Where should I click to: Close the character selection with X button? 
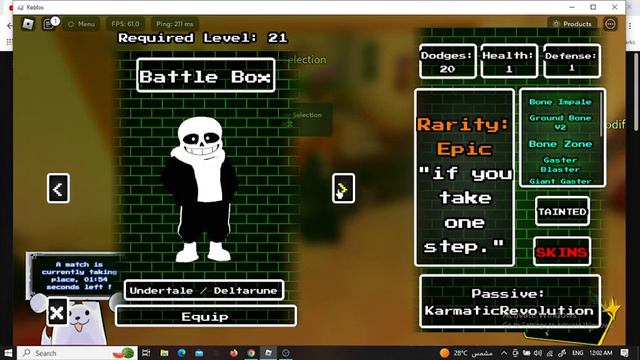pos(57,312)
